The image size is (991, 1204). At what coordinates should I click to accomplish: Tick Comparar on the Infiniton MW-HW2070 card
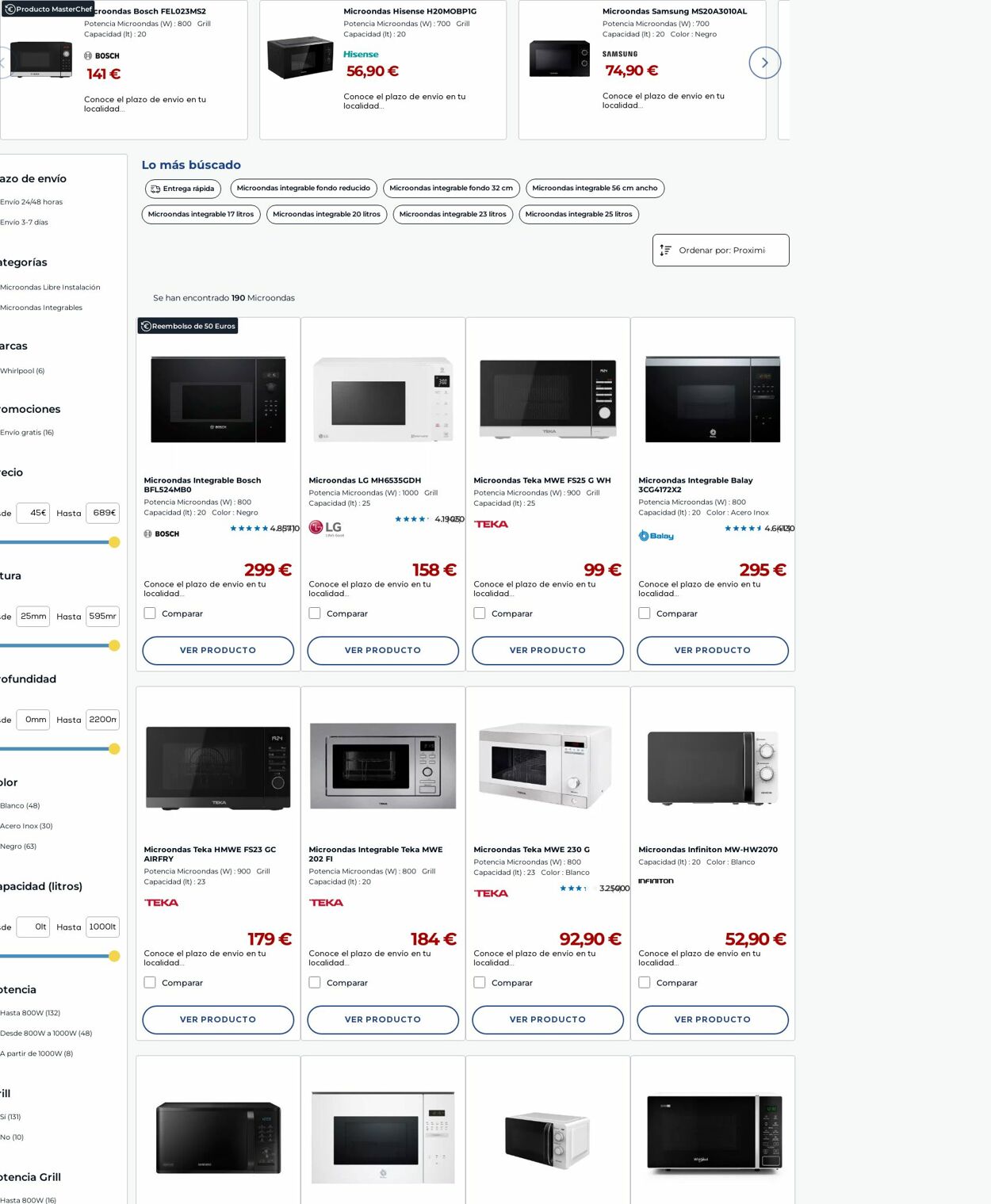[645, 982]
